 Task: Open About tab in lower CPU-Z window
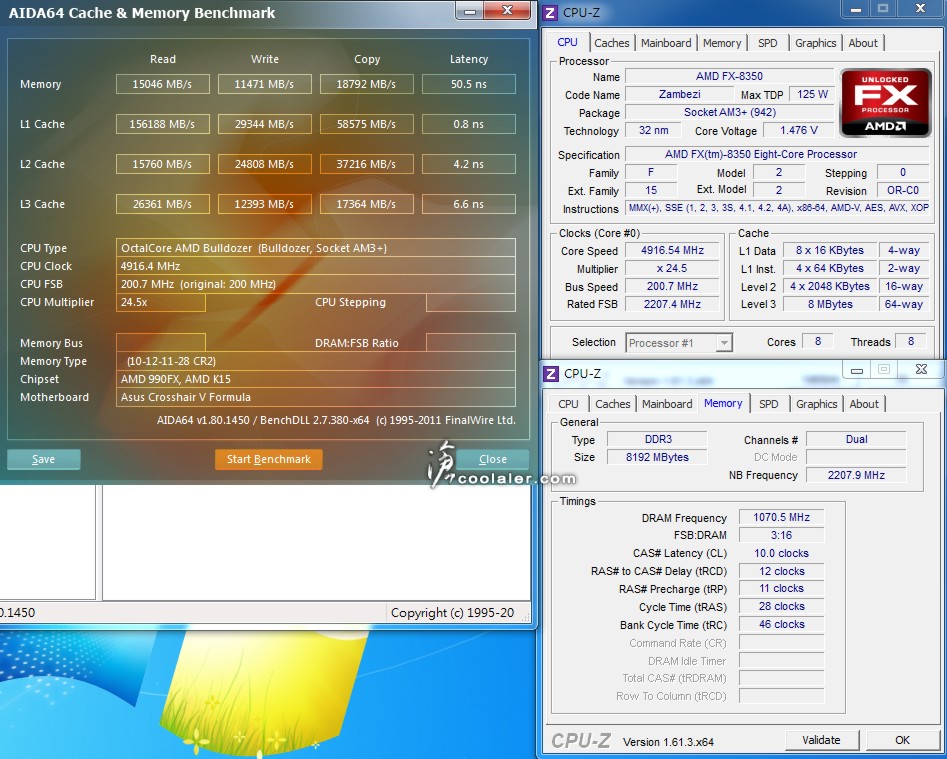[864, 404]
